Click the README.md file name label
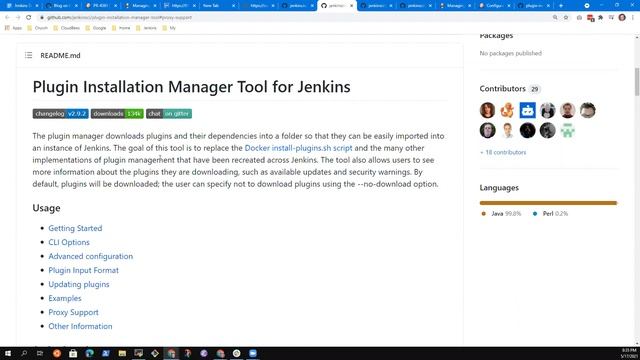Screen dimensions: 640x360 60,56
